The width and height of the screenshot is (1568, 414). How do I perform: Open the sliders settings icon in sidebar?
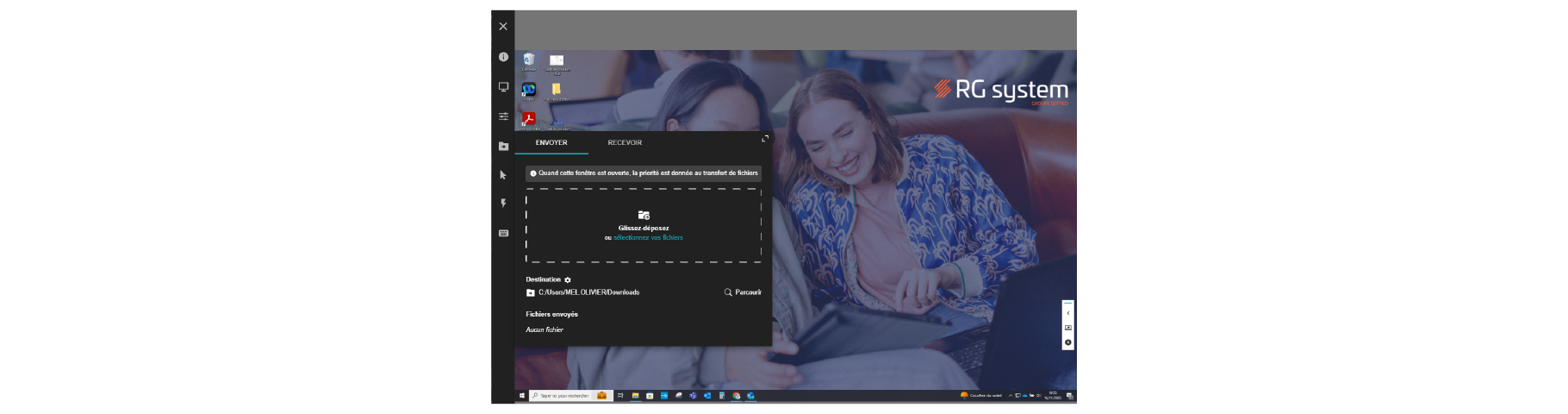pyautogui.click(x=503, y=116)
